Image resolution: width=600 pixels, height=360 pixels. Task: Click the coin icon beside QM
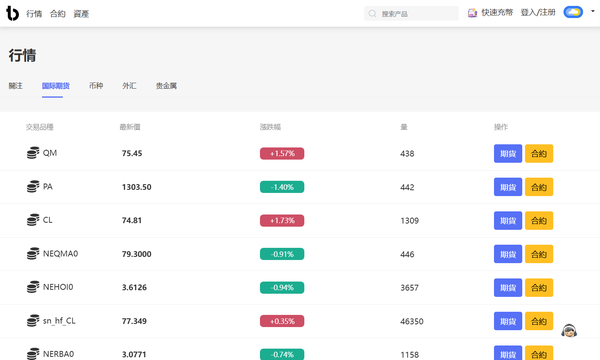pyautogui.click(x=33, y=153)
